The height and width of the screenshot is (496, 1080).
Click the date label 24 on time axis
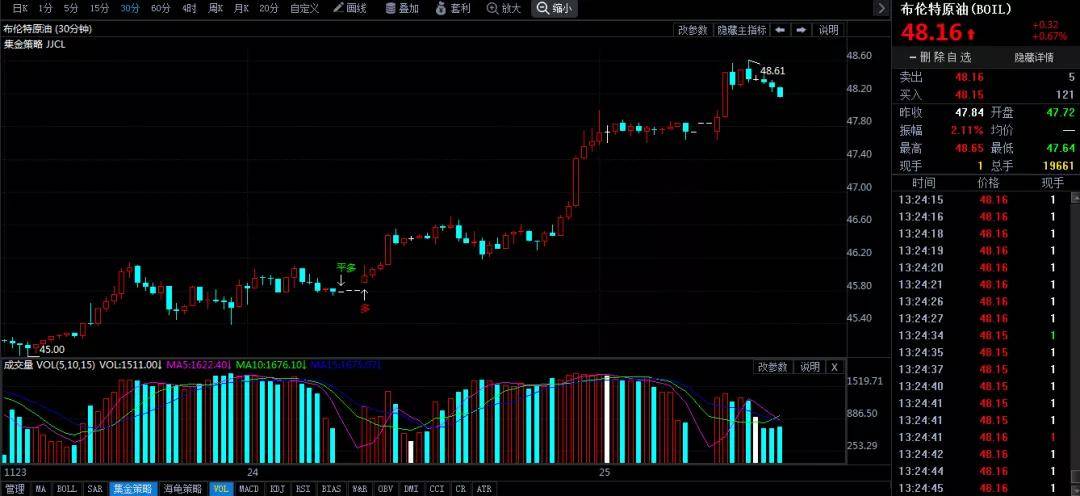tap(253, 472)
